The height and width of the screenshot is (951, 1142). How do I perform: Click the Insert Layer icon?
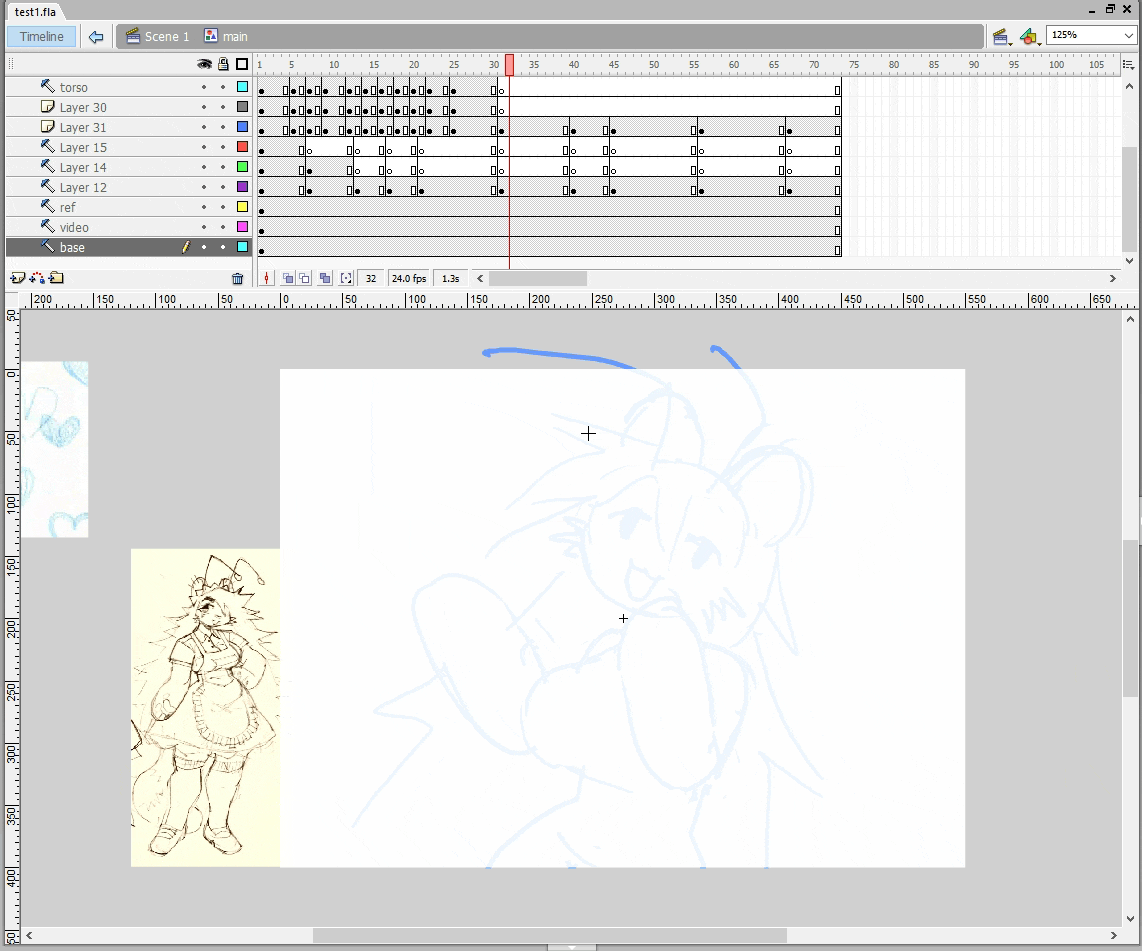click(17, 278)
